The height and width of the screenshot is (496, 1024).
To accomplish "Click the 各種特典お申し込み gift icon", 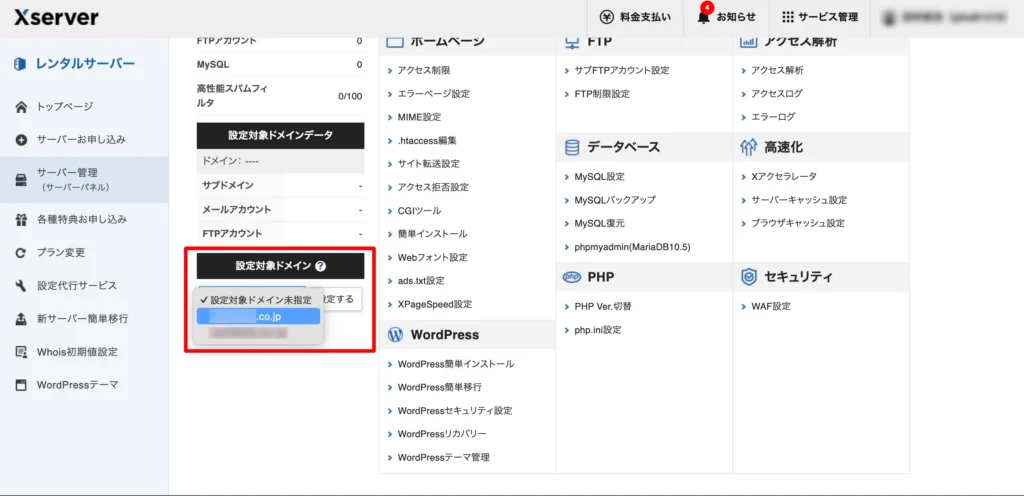I will (x=21, y=219).
